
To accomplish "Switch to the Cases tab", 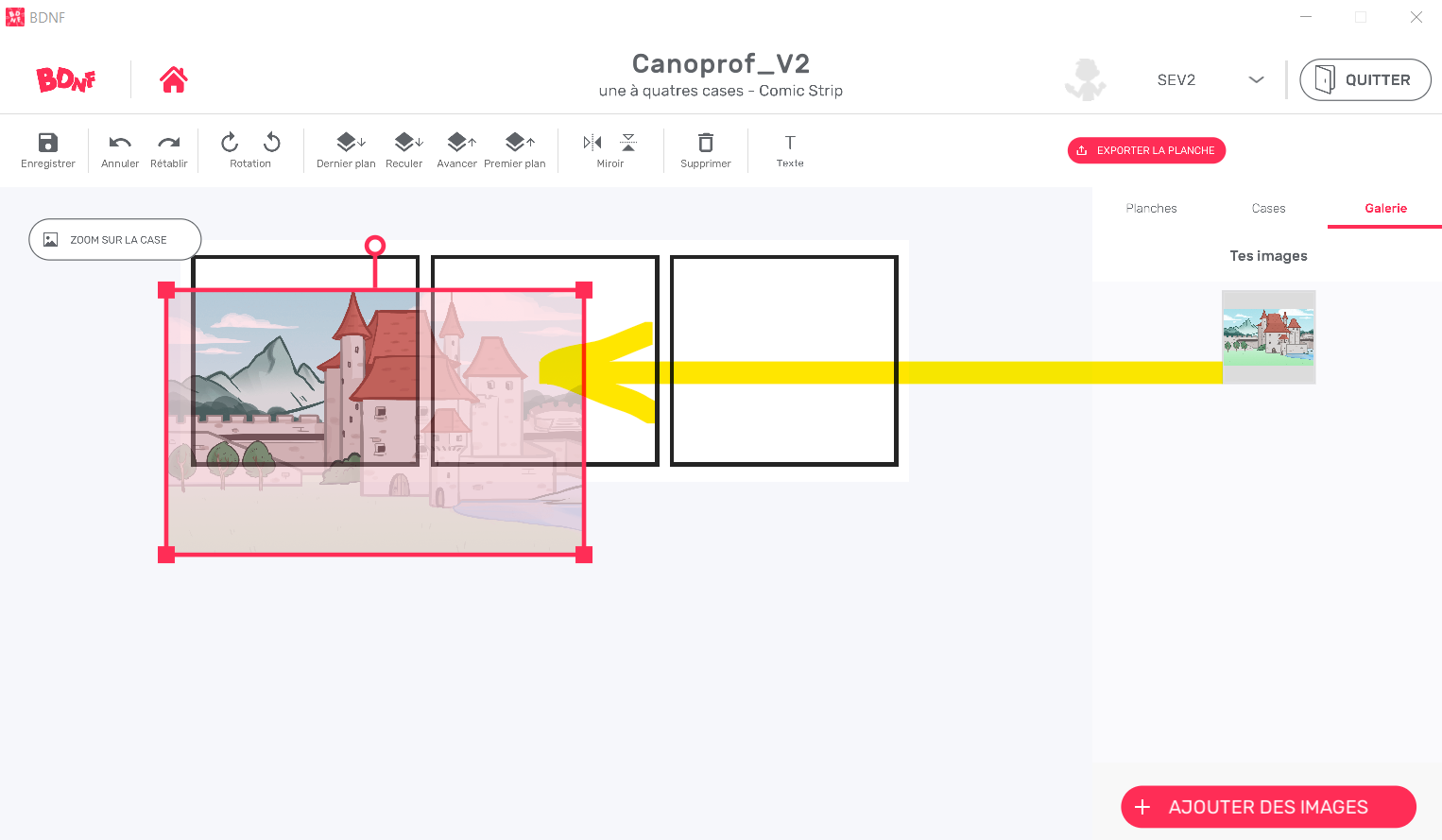I will (1268, 208).
